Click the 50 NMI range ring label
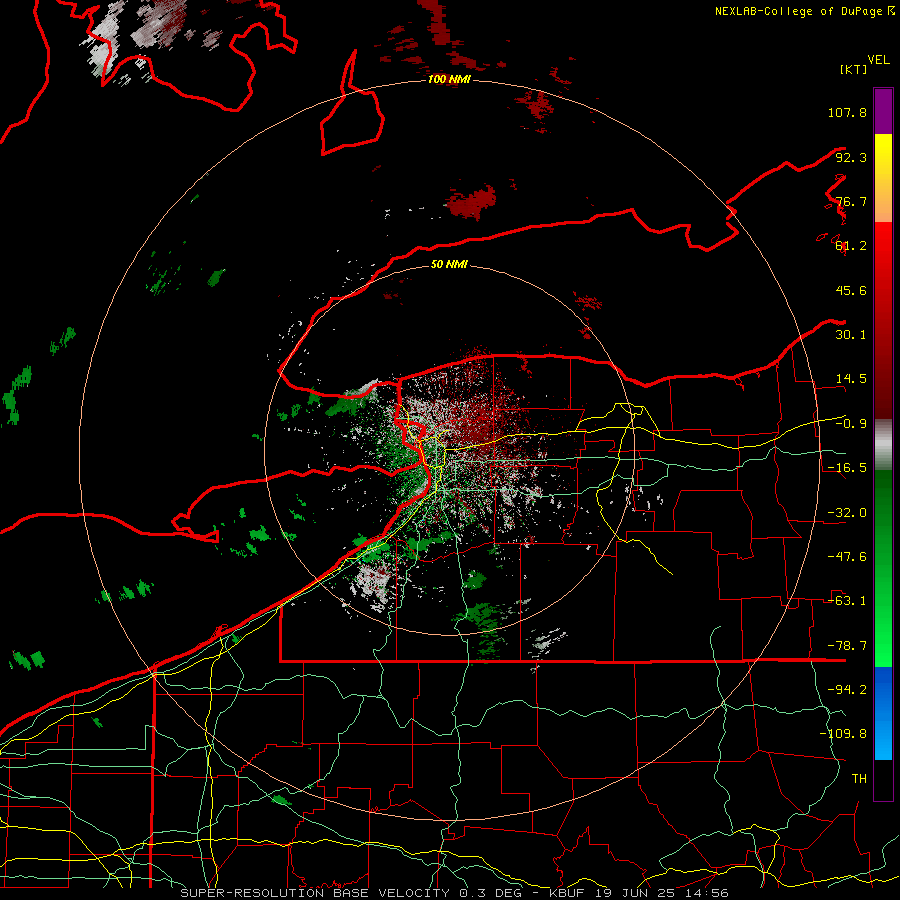Viewport: 900px width, 900px height. pos(449,264)
